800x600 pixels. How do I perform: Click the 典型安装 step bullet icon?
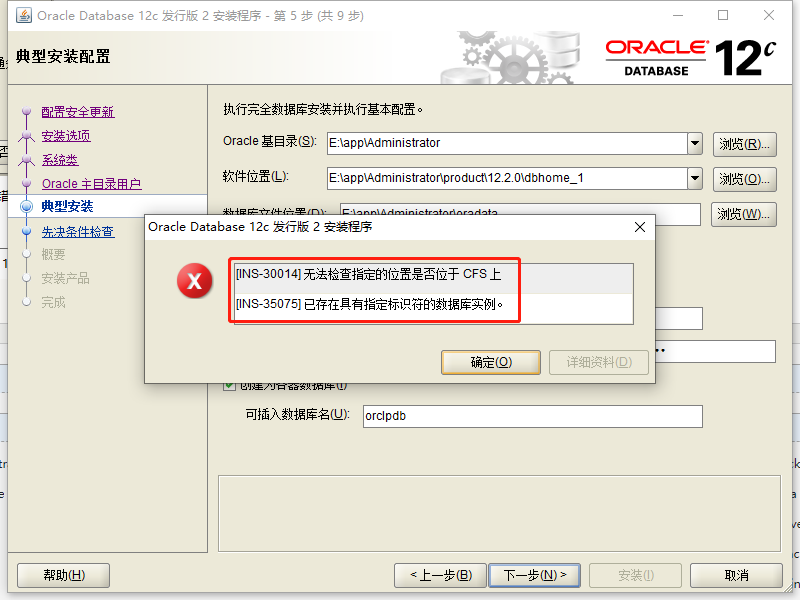tap(27, 206)
